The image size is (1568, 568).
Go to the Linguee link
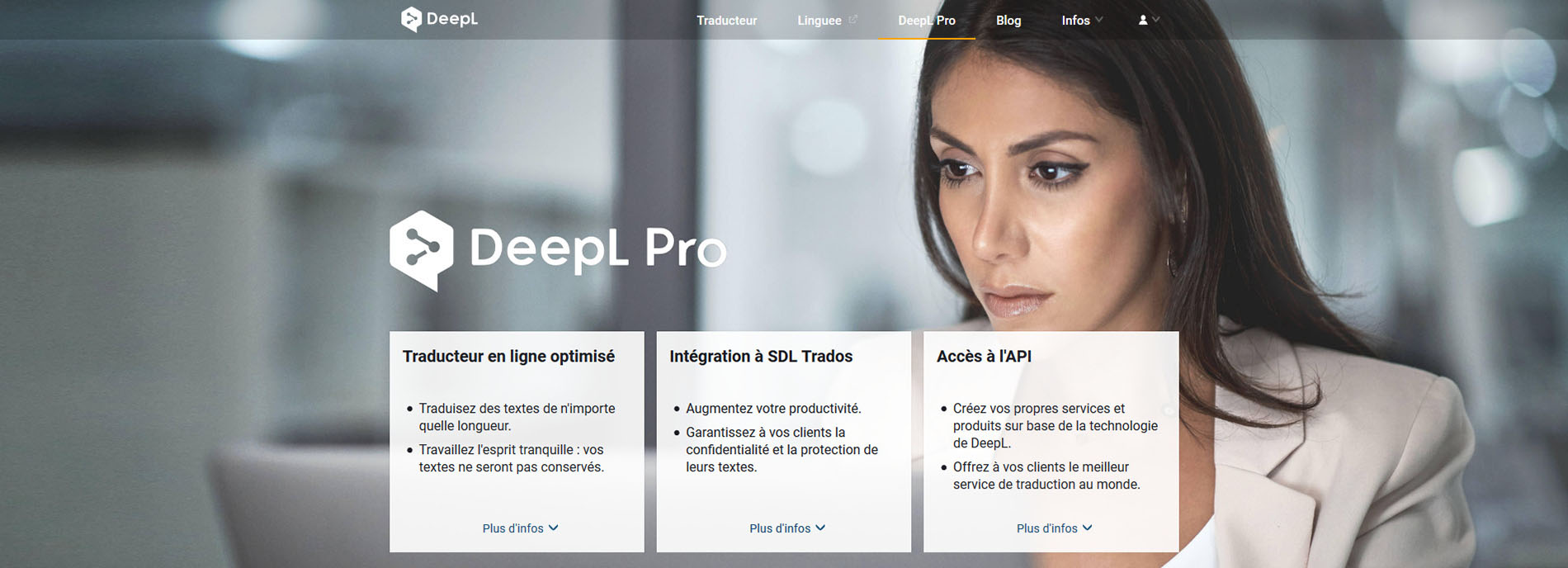pyautogui.click(x=819, y=21)
